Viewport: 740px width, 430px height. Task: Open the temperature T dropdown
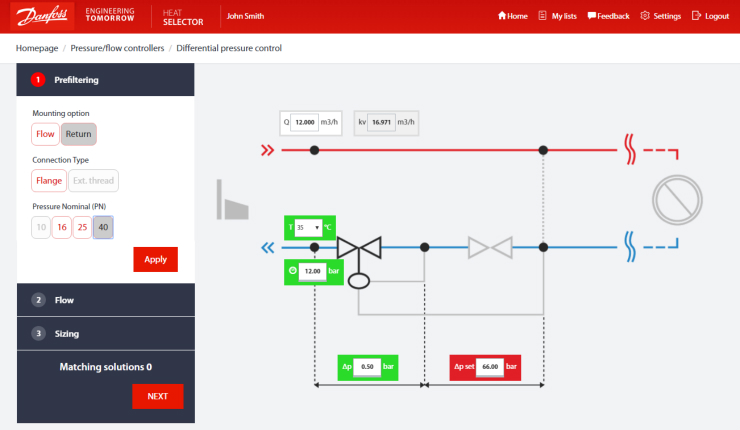click(x=310, y=228)
